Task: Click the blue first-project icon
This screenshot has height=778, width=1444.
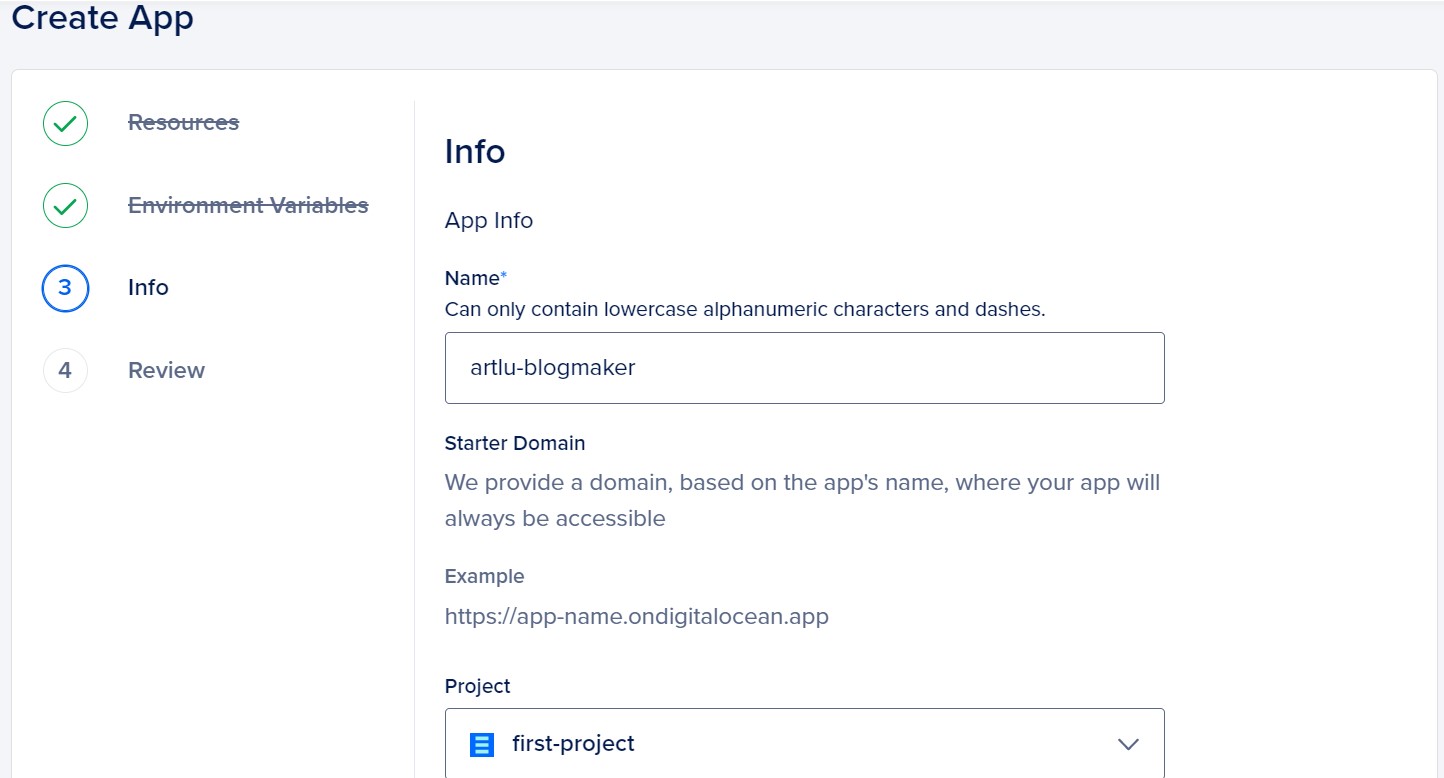Action: [x=482, y=744]
